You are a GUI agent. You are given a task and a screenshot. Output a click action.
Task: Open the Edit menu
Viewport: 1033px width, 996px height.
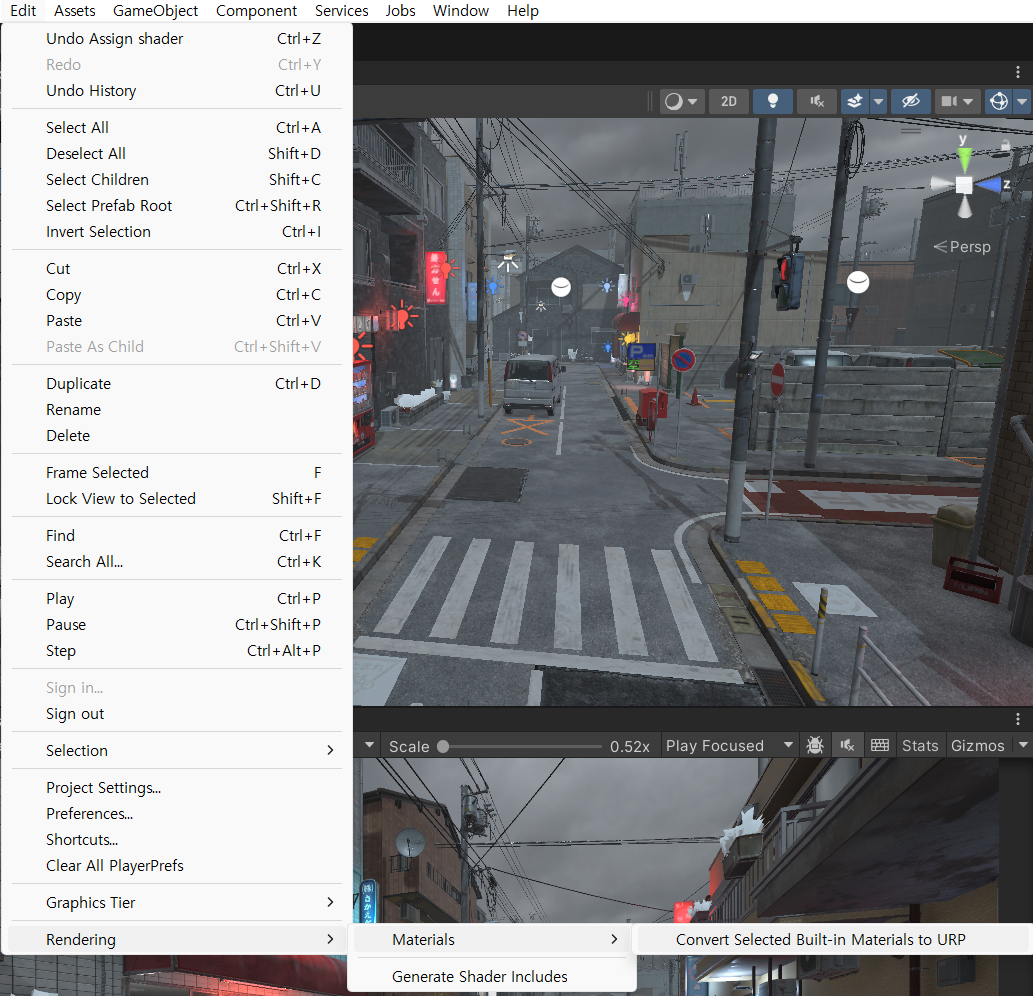pos(23,11)
